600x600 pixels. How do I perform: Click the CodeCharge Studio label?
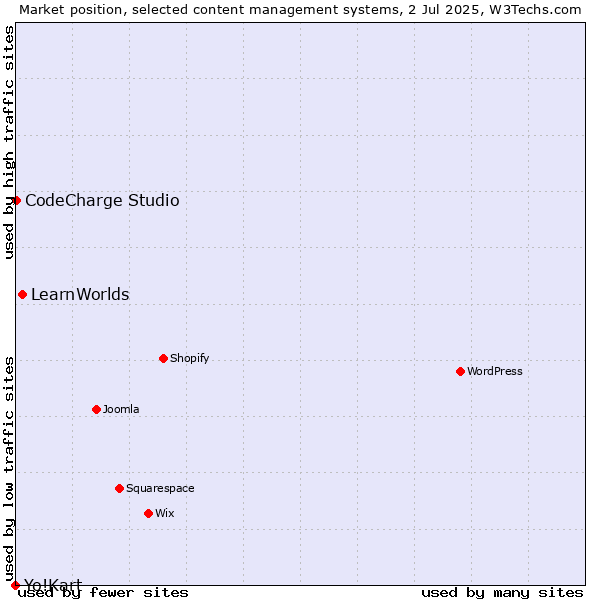pos(102,201)
